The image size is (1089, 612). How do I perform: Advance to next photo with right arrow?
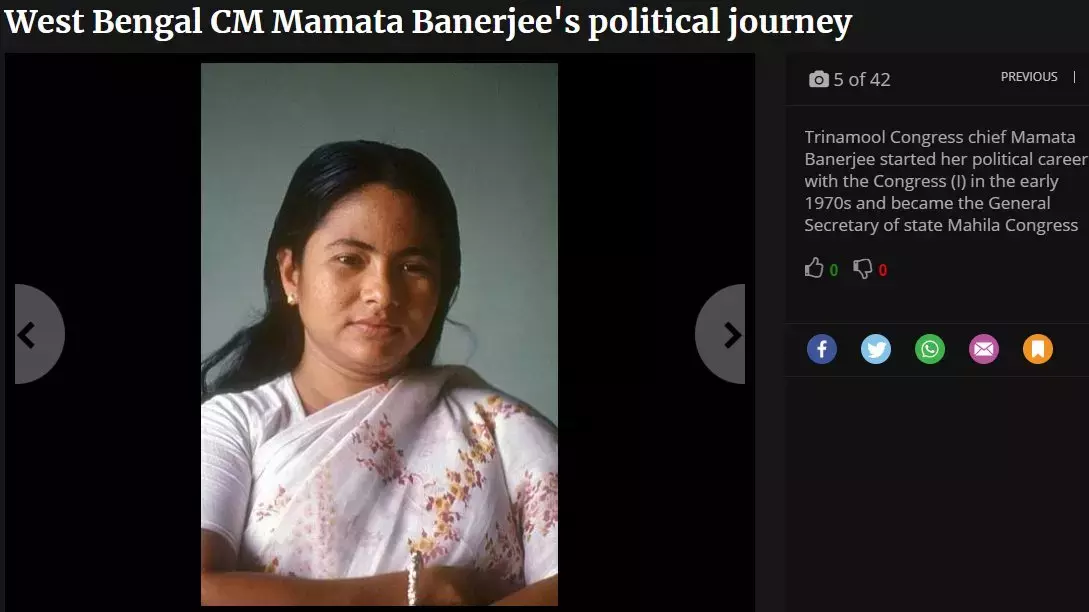point(721,334)
